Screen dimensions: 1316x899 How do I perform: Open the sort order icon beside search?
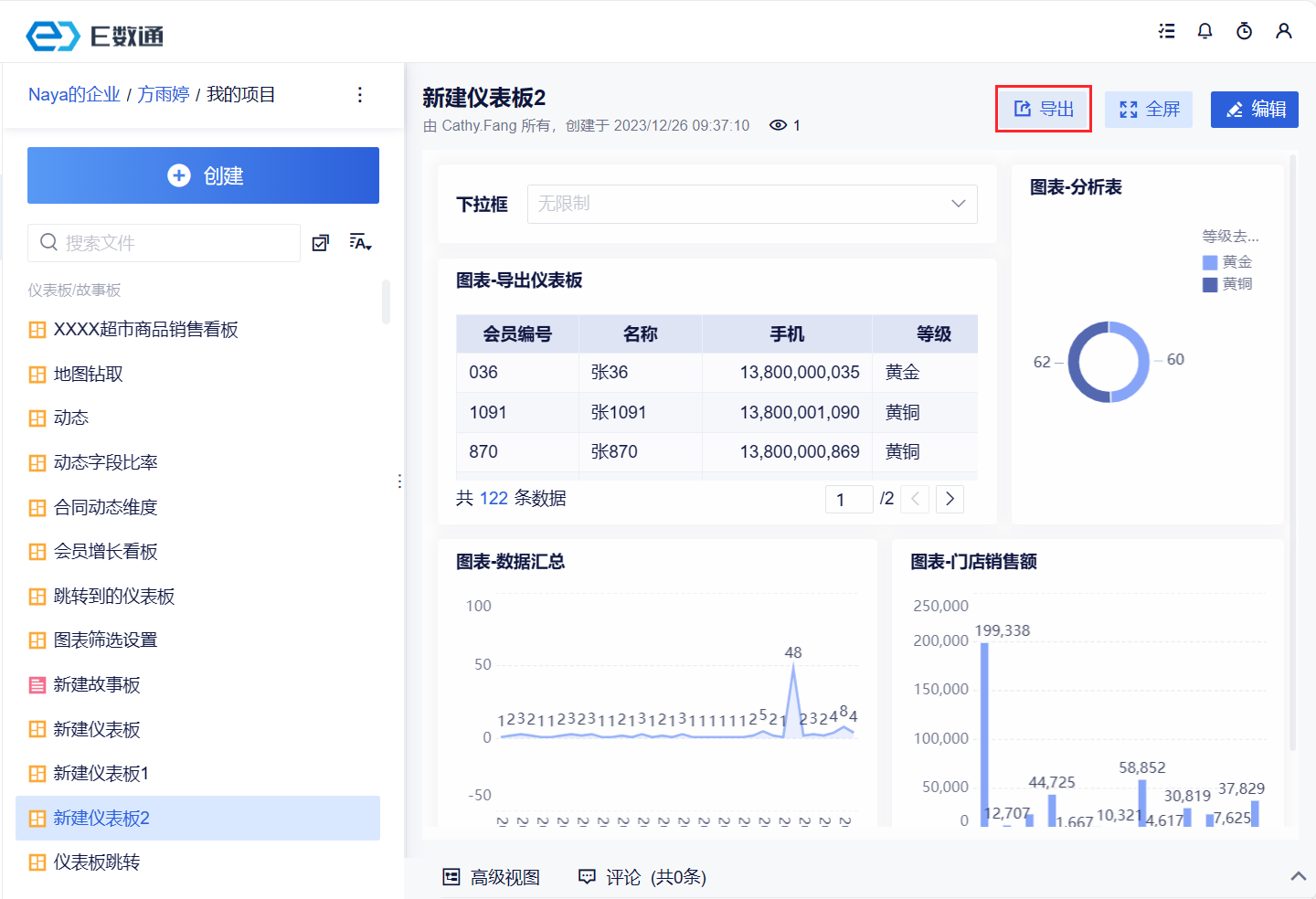[x=360, y=242]
